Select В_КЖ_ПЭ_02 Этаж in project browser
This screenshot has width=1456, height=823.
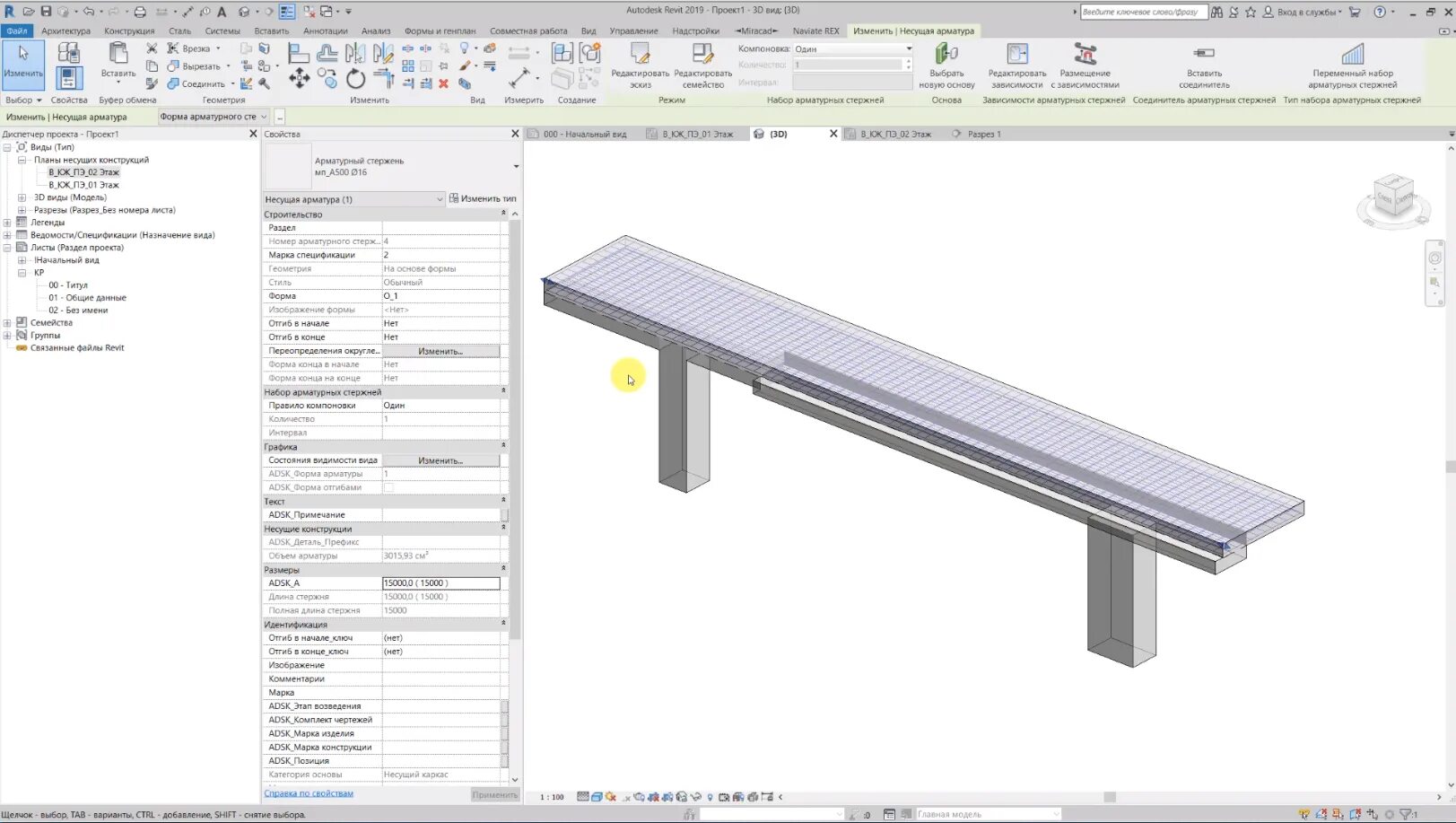[83, 172]
